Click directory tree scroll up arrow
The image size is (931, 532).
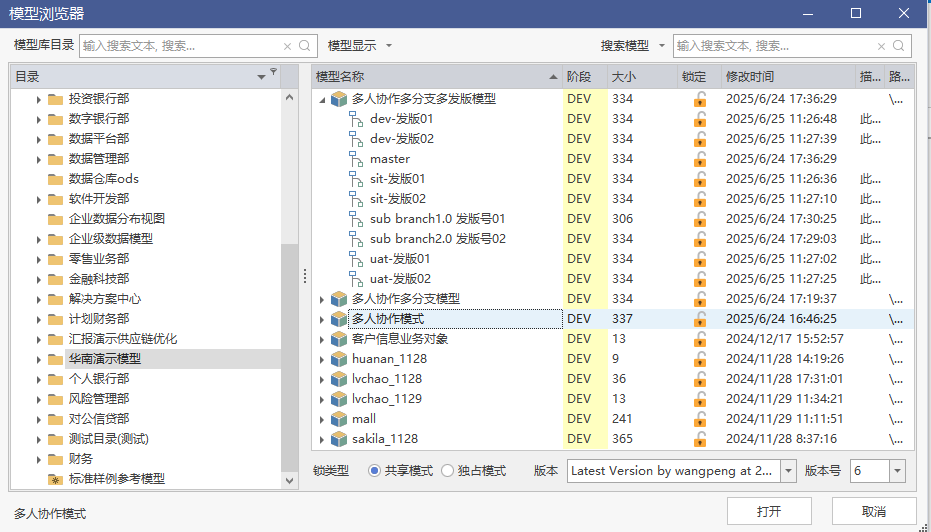(x=289, y=97)
